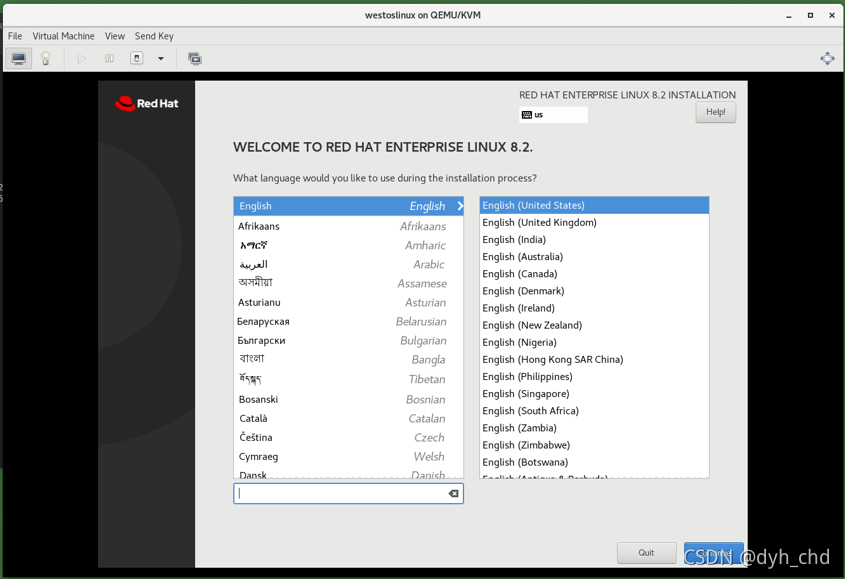Shut down the virtual machine icon
This screenshot has width=845, height=579.
tap(137, 58)
